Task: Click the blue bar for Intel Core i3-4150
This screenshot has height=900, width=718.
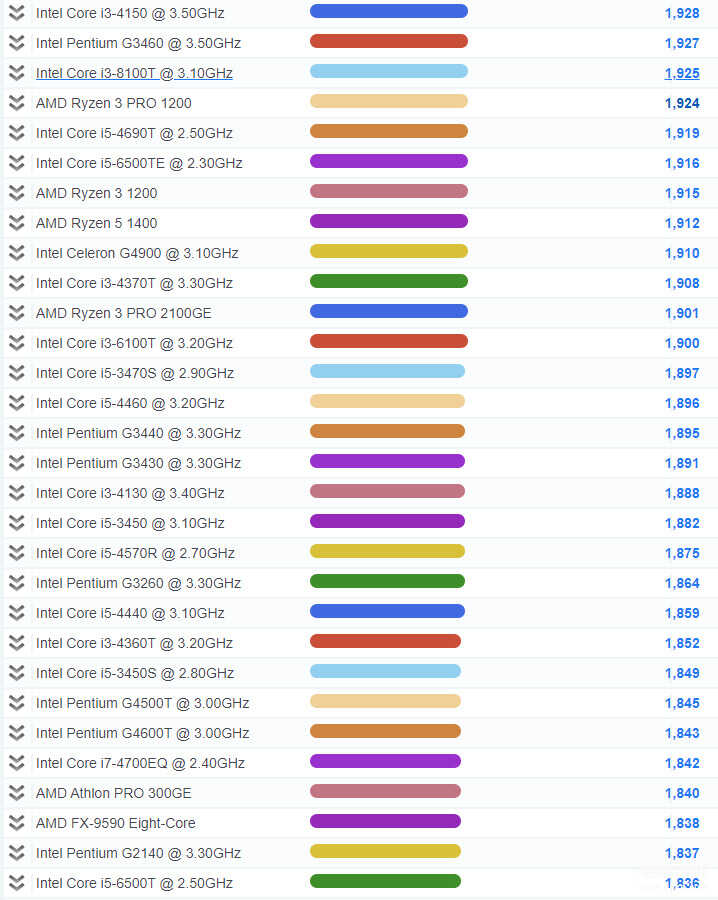Action: coord(389,11)
